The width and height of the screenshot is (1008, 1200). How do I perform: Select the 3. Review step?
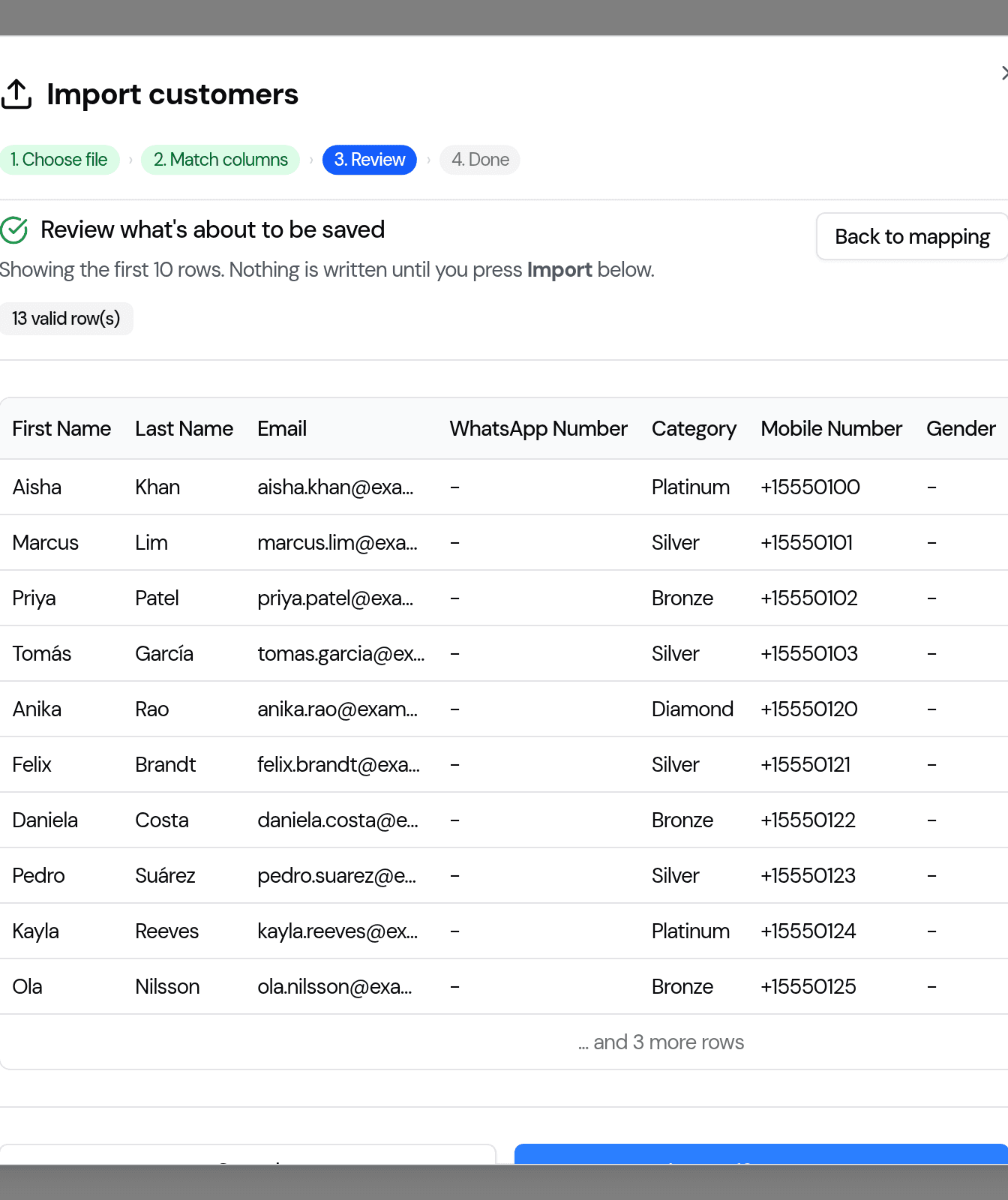[x=370, y=160]
